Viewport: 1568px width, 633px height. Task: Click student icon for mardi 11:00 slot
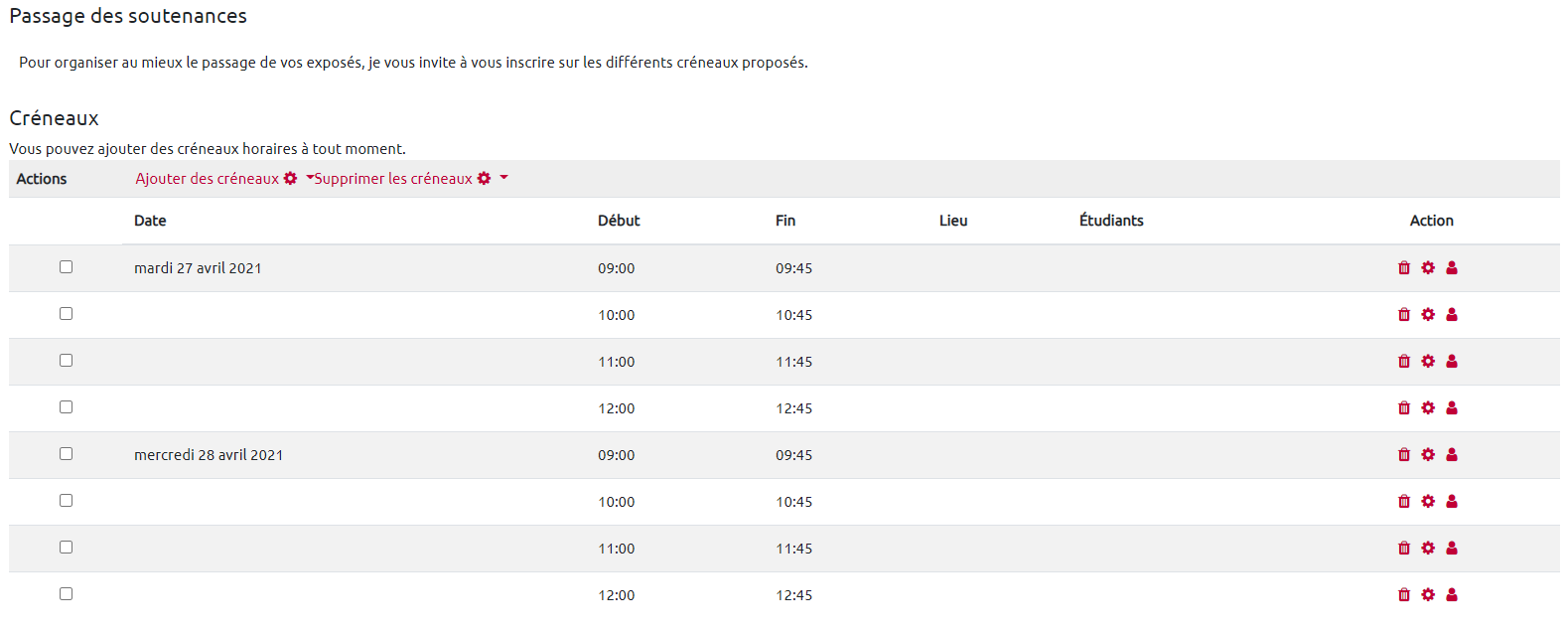(1452, 362)
